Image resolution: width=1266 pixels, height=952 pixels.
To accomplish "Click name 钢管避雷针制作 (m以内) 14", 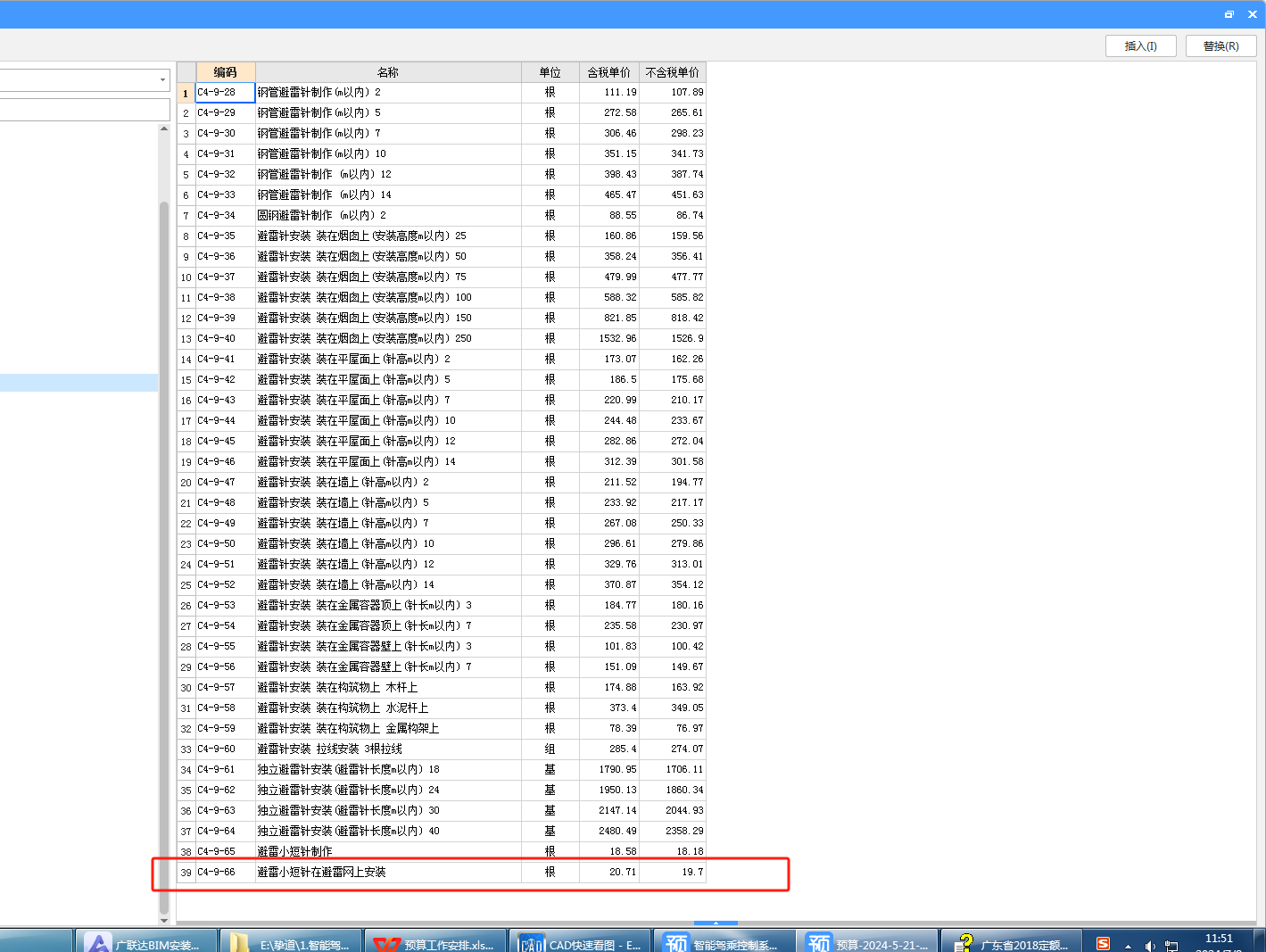I will [388, 195].
